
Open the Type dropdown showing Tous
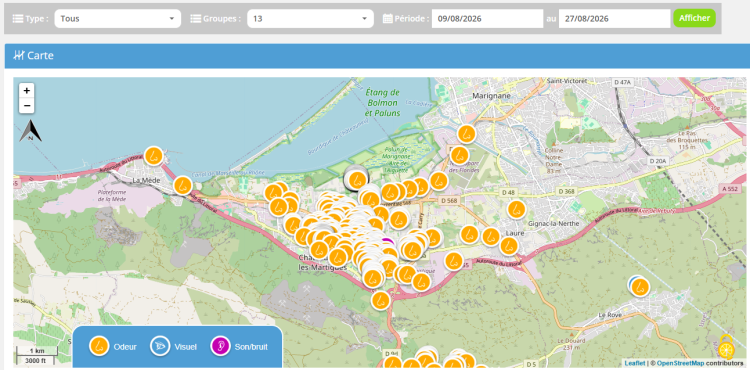pos(118,19)
